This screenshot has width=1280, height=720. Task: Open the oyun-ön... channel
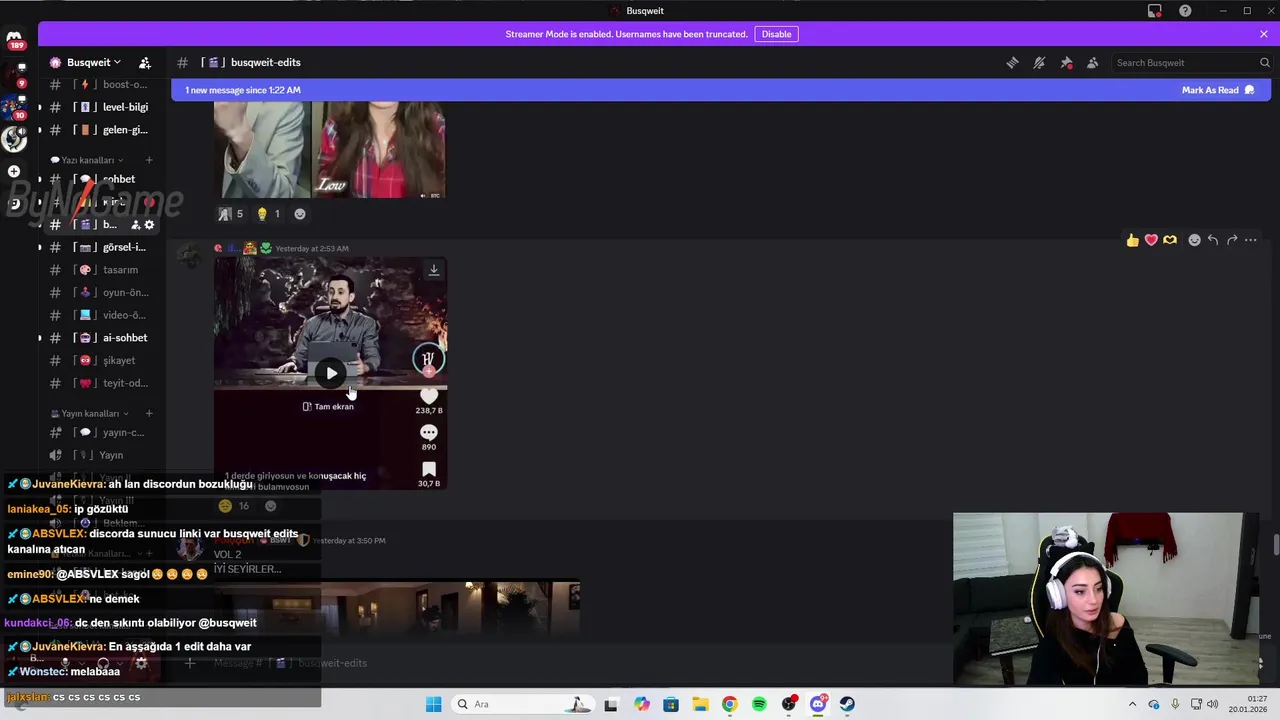pyautogui.click(x=102, y=293)
